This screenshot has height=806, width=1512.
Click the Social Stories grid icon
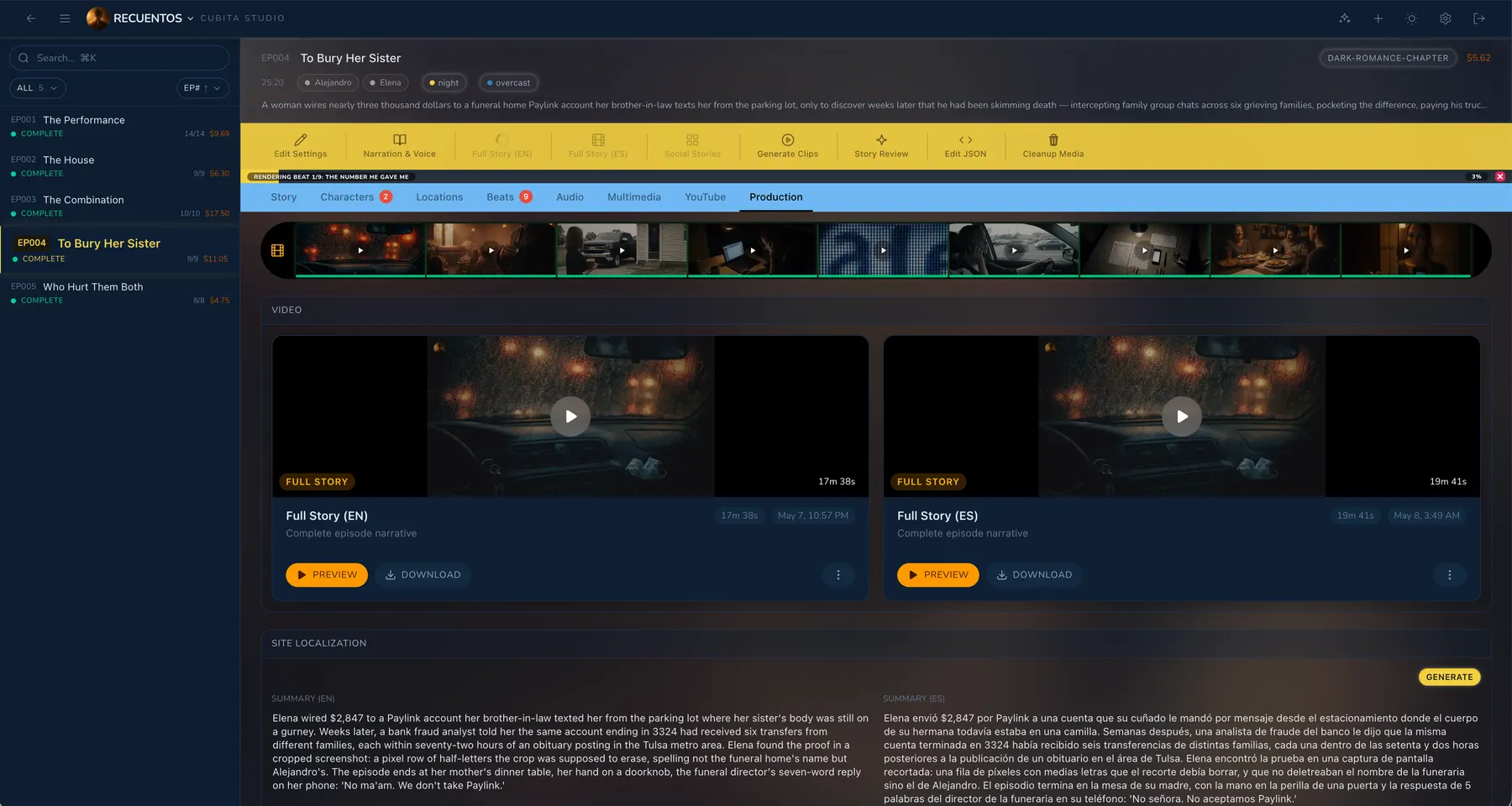692,140
